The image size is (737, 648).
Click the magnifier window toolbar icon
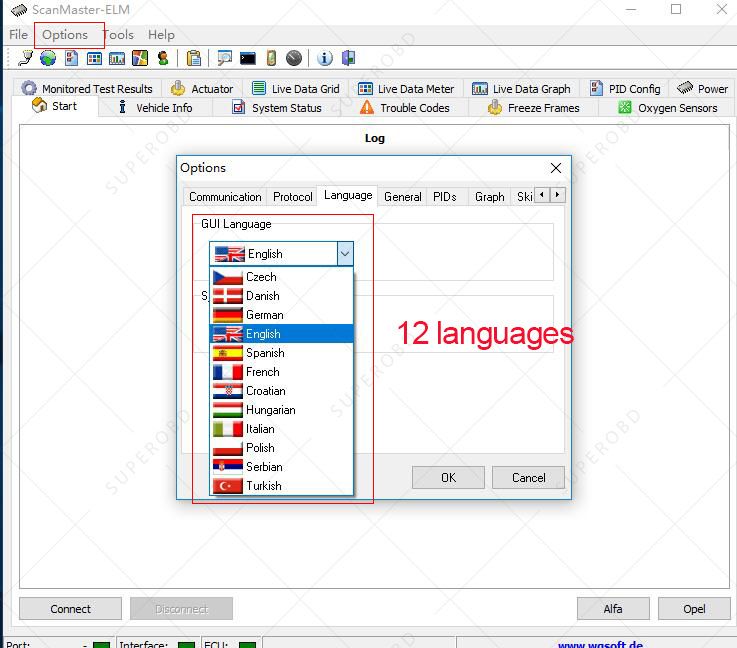pyautogui.click(x=225, y=58)
